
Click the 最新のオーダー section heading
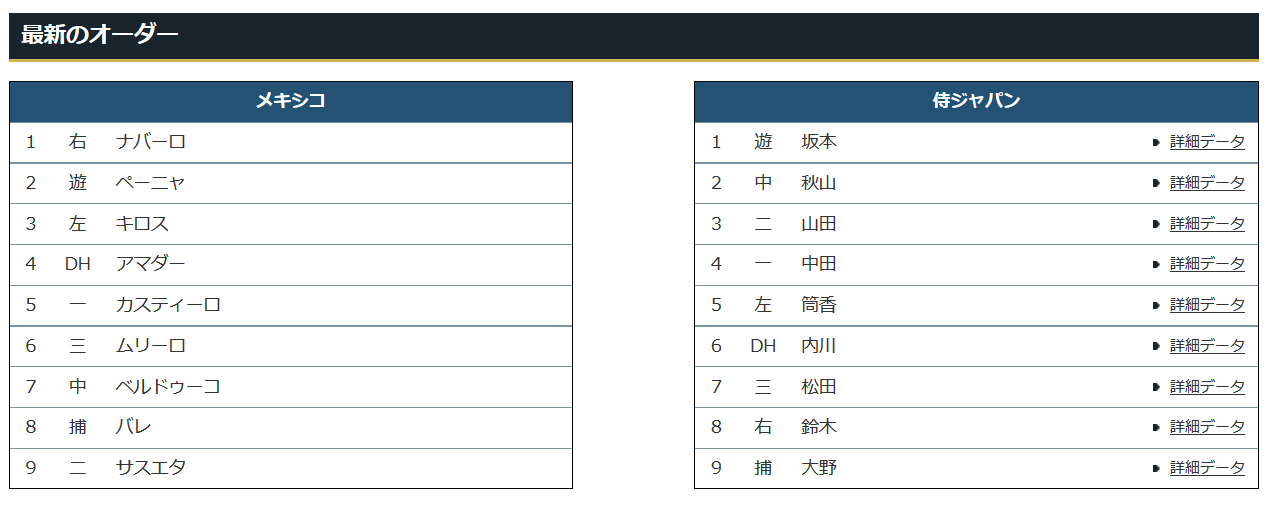(99, 34)
